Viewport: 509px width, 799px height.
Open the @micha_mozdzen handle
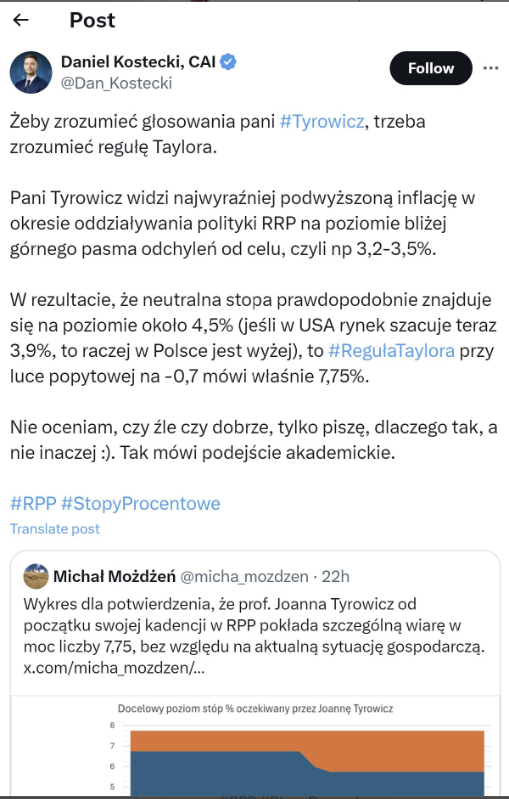[245, 576]
